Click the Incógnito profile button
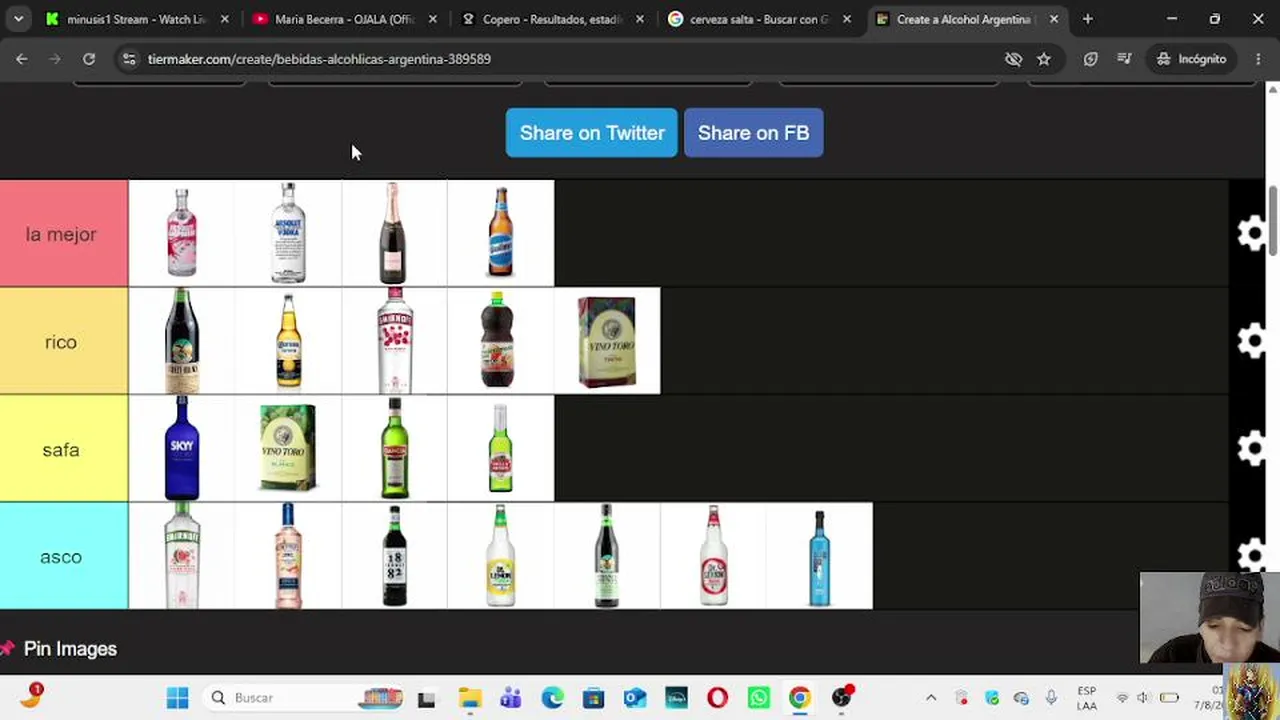 (1192, 59)
